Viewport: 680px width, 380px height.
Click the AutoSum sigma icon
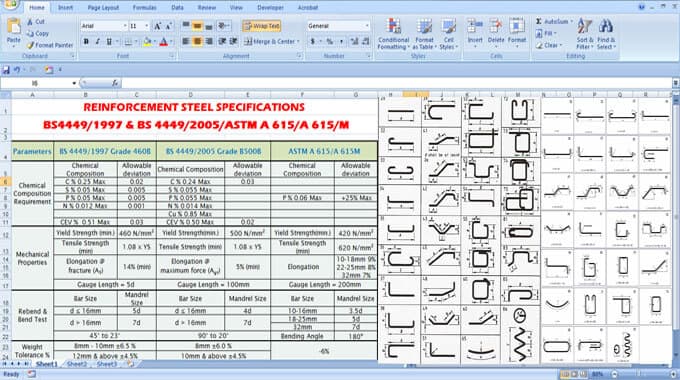coord(539,21)
